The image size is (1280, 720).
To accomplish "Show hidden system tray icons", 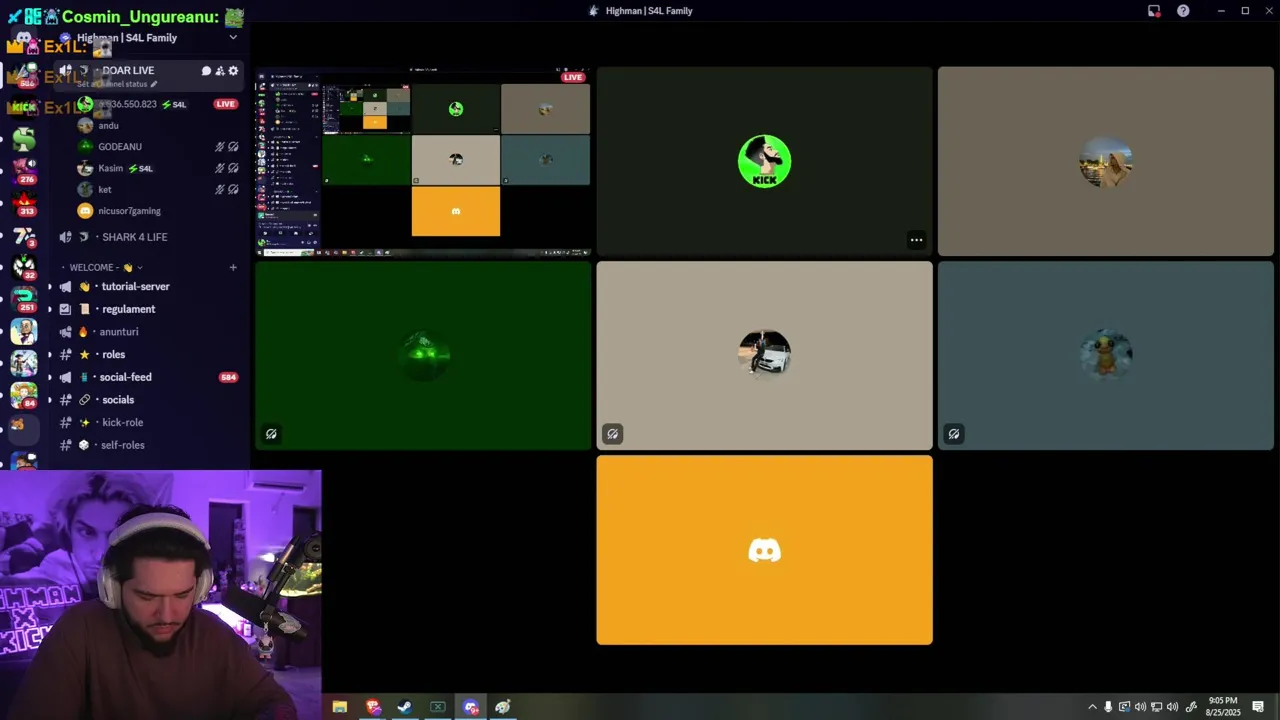I will (1092, 707).
